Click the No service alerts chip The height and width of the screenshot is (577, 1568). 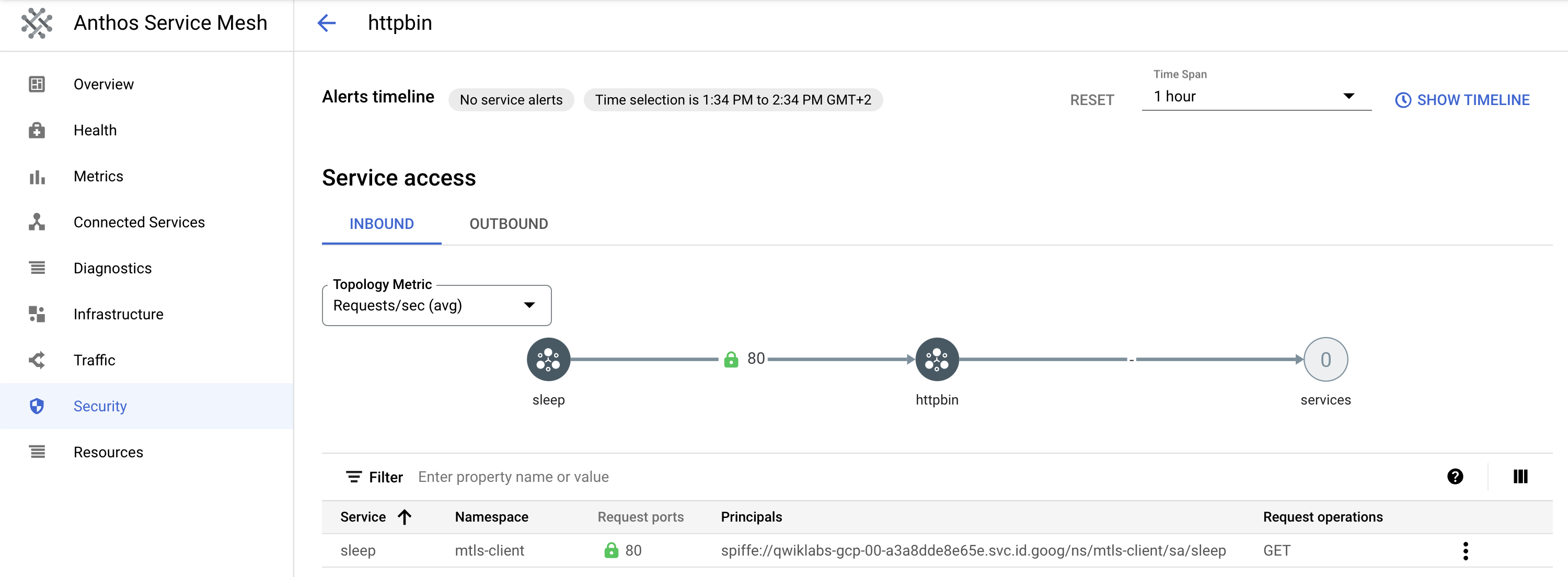tap(511, 100)
